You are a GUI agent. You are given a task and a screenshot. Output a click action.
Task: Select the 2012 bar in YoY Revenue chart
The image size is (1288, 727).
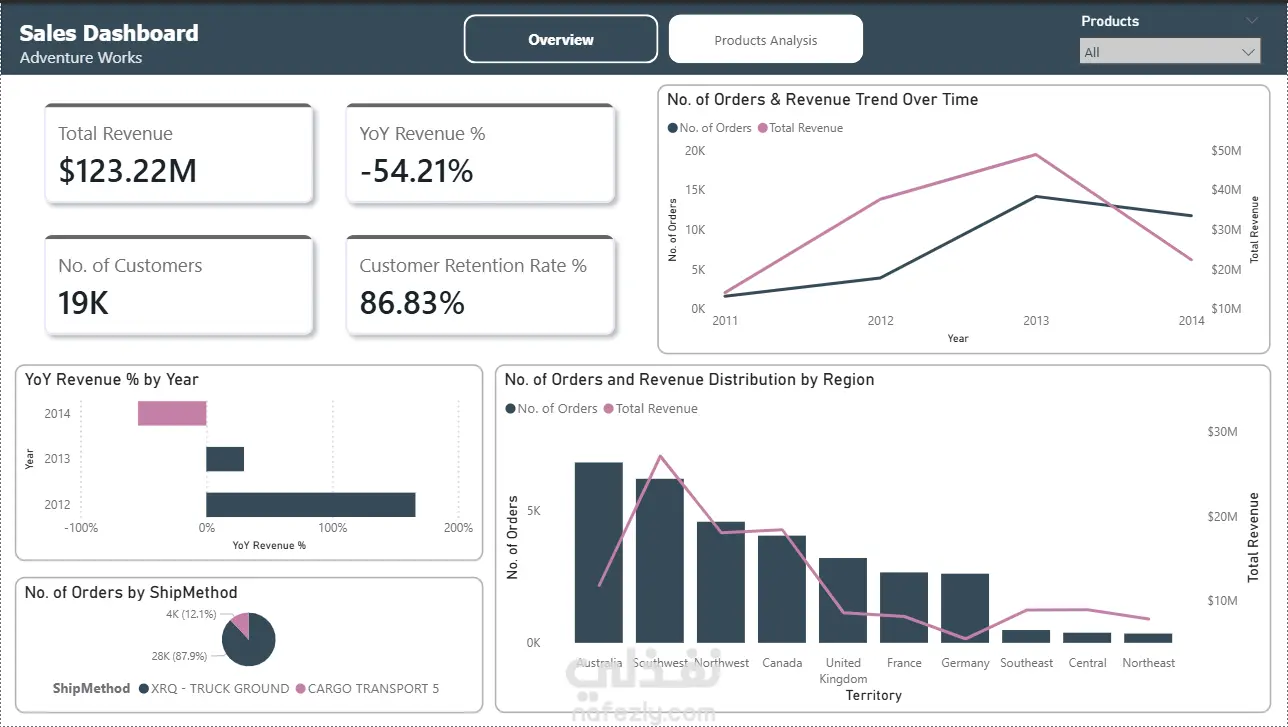[310, 504]
